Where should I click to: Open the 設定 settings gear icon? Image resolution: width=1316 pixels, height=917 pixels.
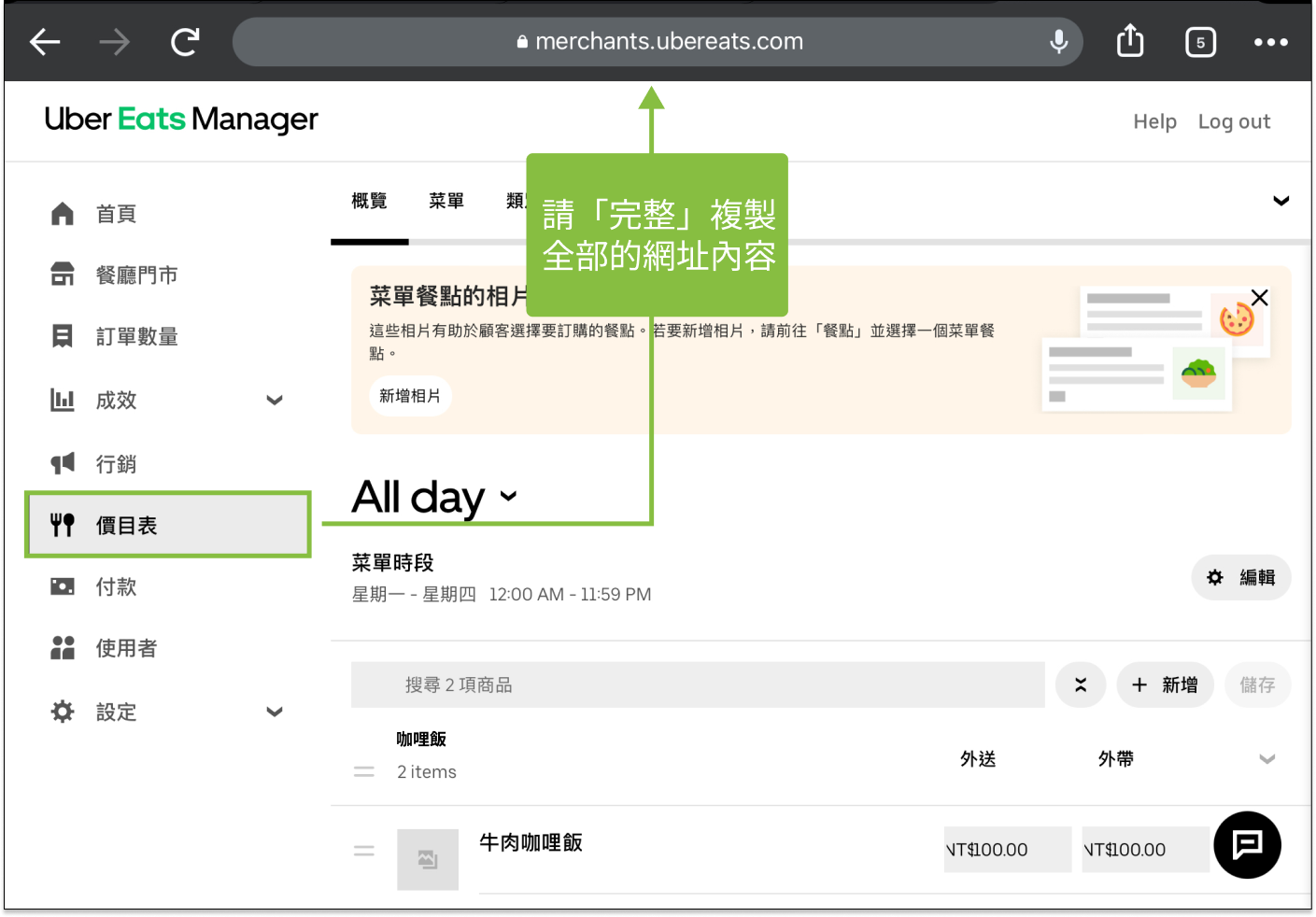tap(62, 711)
